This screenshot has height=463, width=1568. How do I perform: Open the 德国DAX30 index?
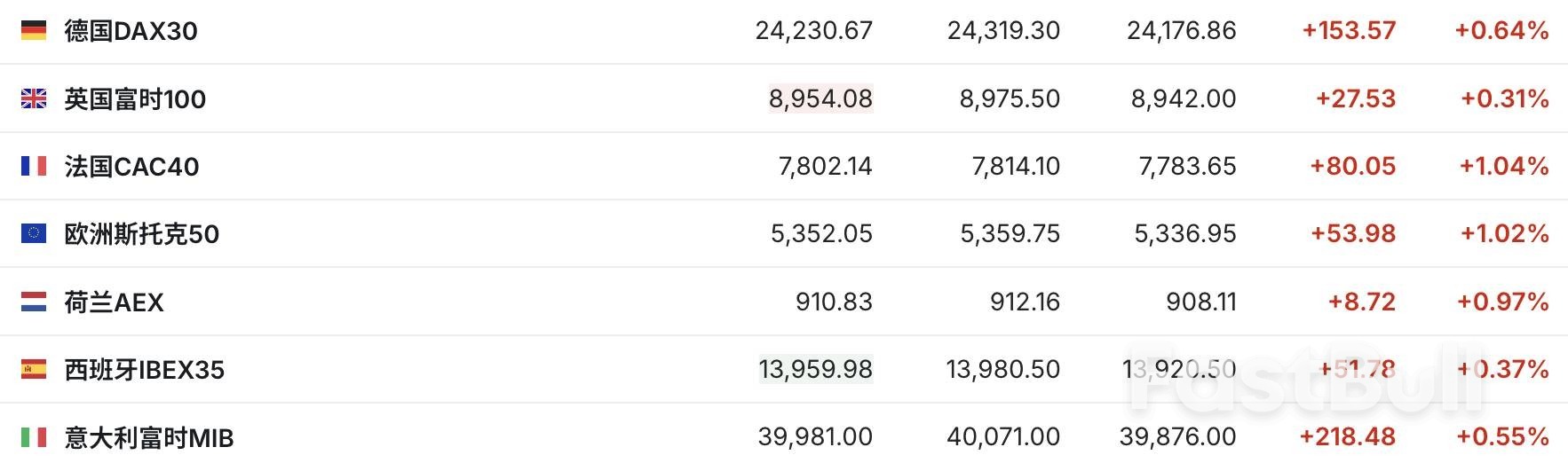click(131, 31)
